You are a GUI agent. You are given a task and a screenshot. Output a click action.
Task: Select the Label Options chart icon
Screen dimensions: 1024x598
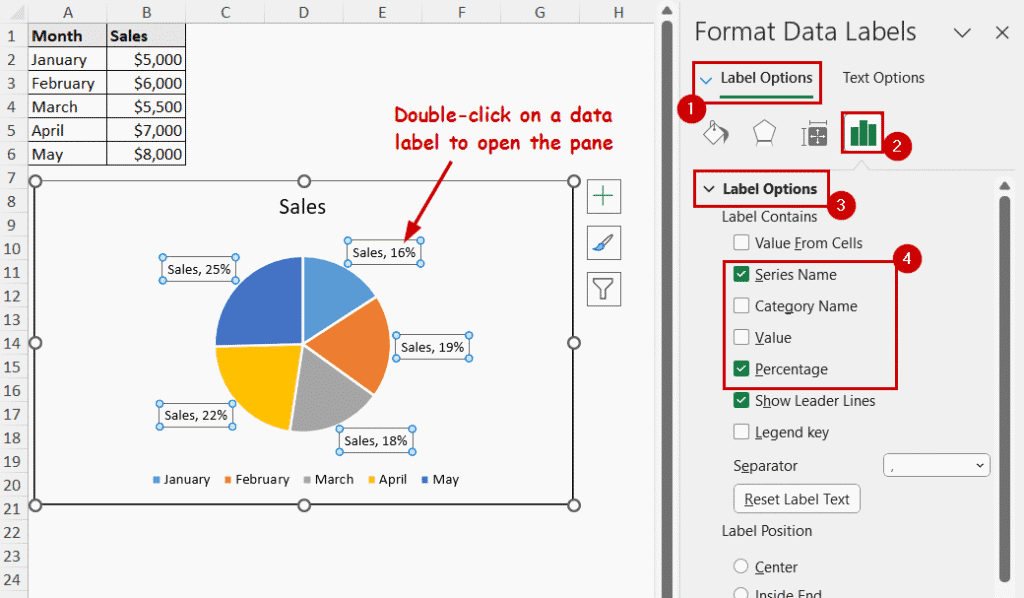(x=861, y=131)
